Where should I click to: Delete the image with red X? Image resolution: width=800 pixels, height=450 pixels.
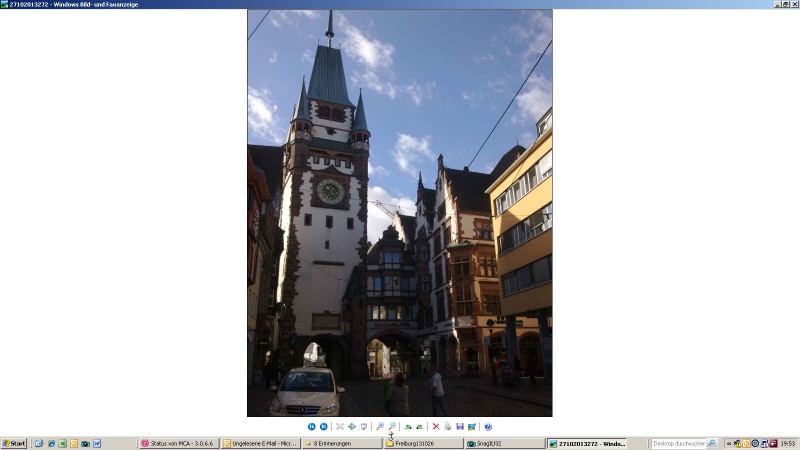coord(435,427)
